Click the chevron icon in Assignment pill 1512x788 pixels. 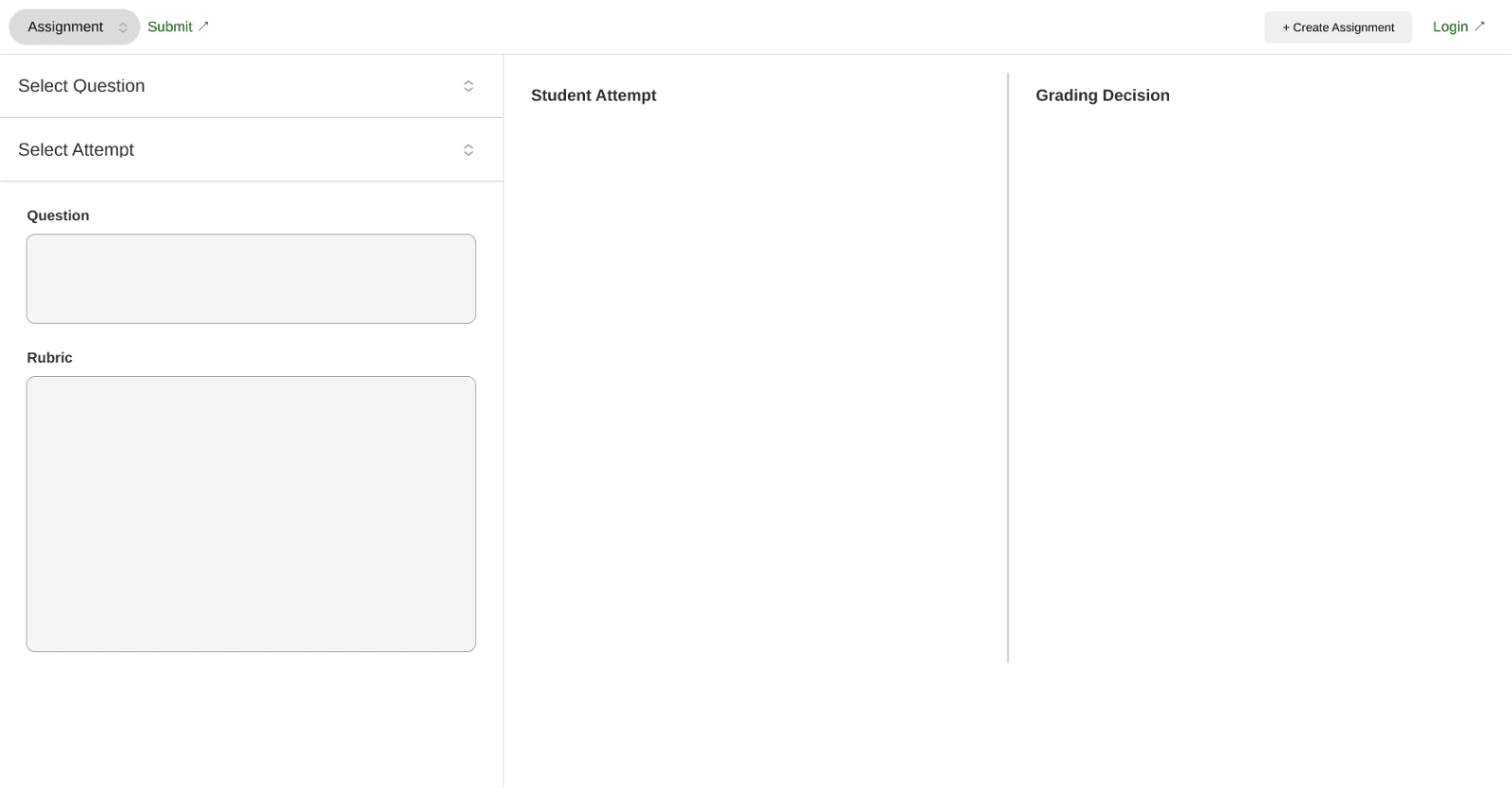pyautogui.click(x=123, y=27)
